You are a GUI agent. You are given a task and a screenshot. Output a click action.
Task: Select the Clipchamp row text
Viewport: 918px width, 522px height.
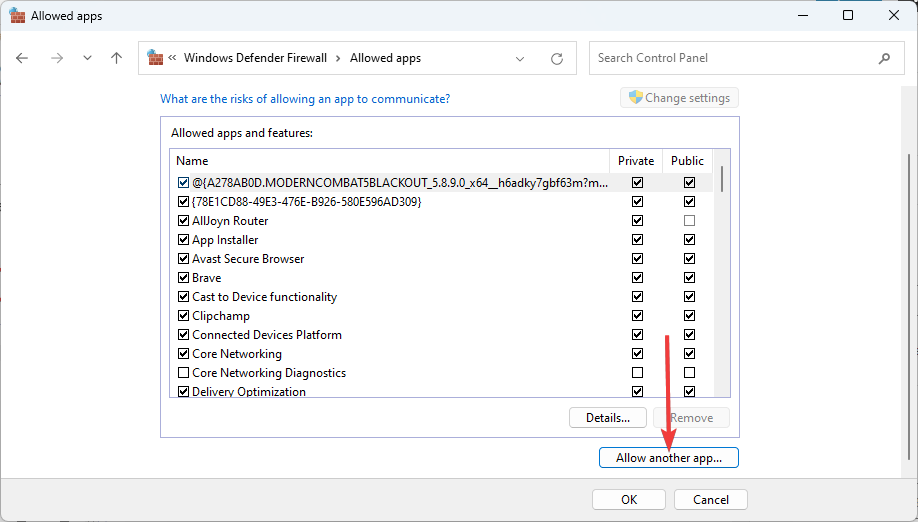221,316
